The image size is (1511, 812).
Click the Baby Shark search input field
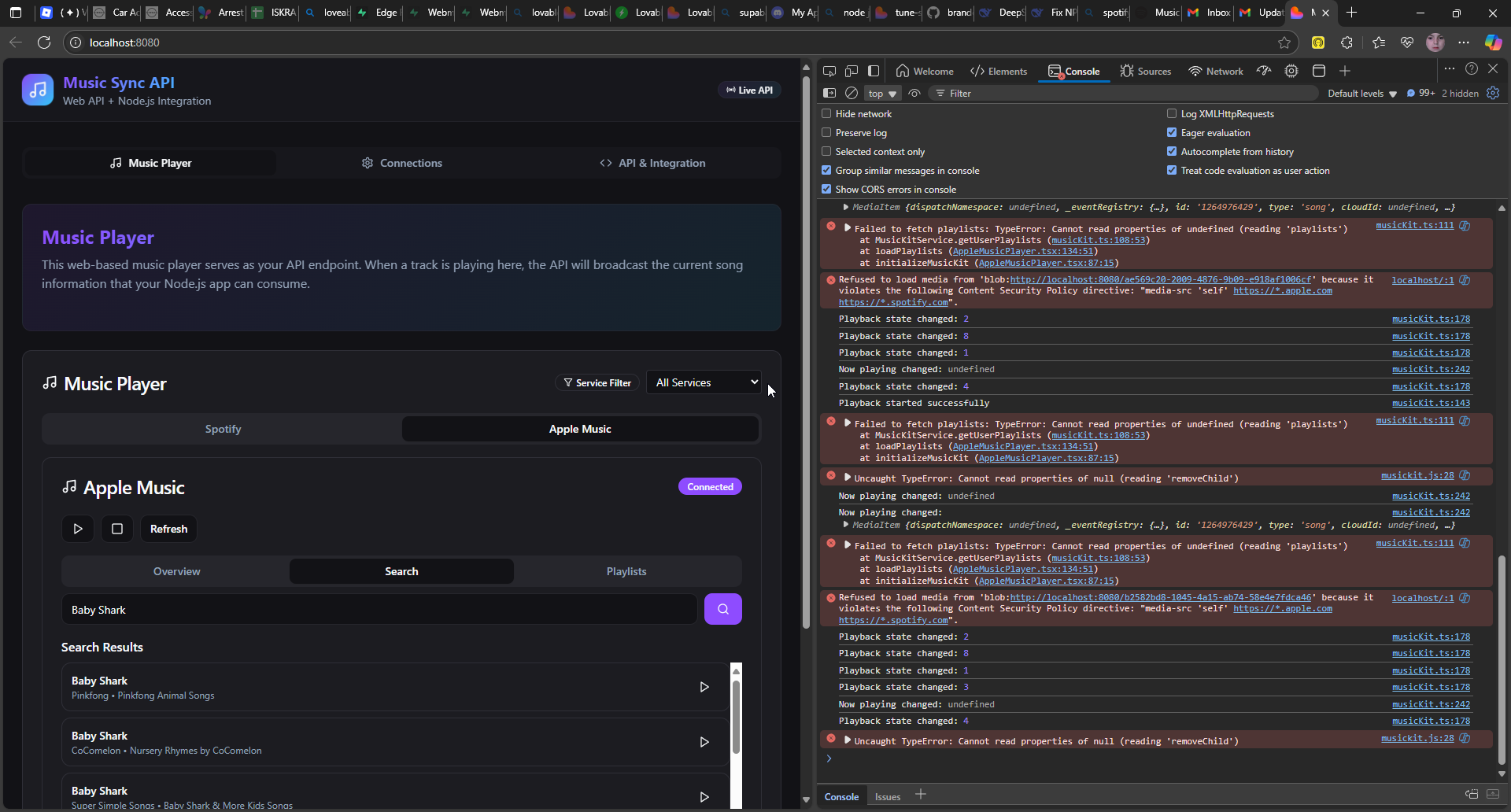[x=379, y=610]
